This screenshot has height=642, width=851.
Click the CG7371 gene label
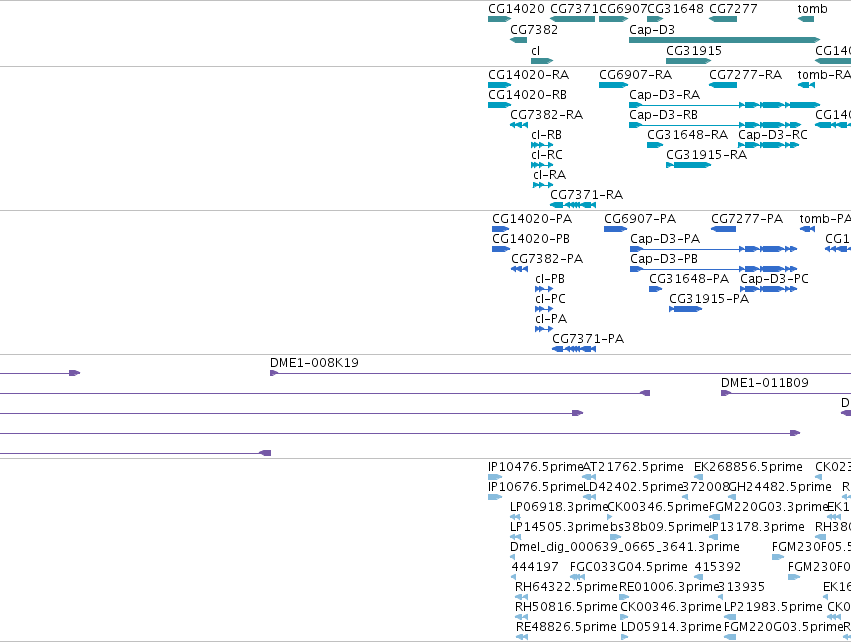point(574,9)
